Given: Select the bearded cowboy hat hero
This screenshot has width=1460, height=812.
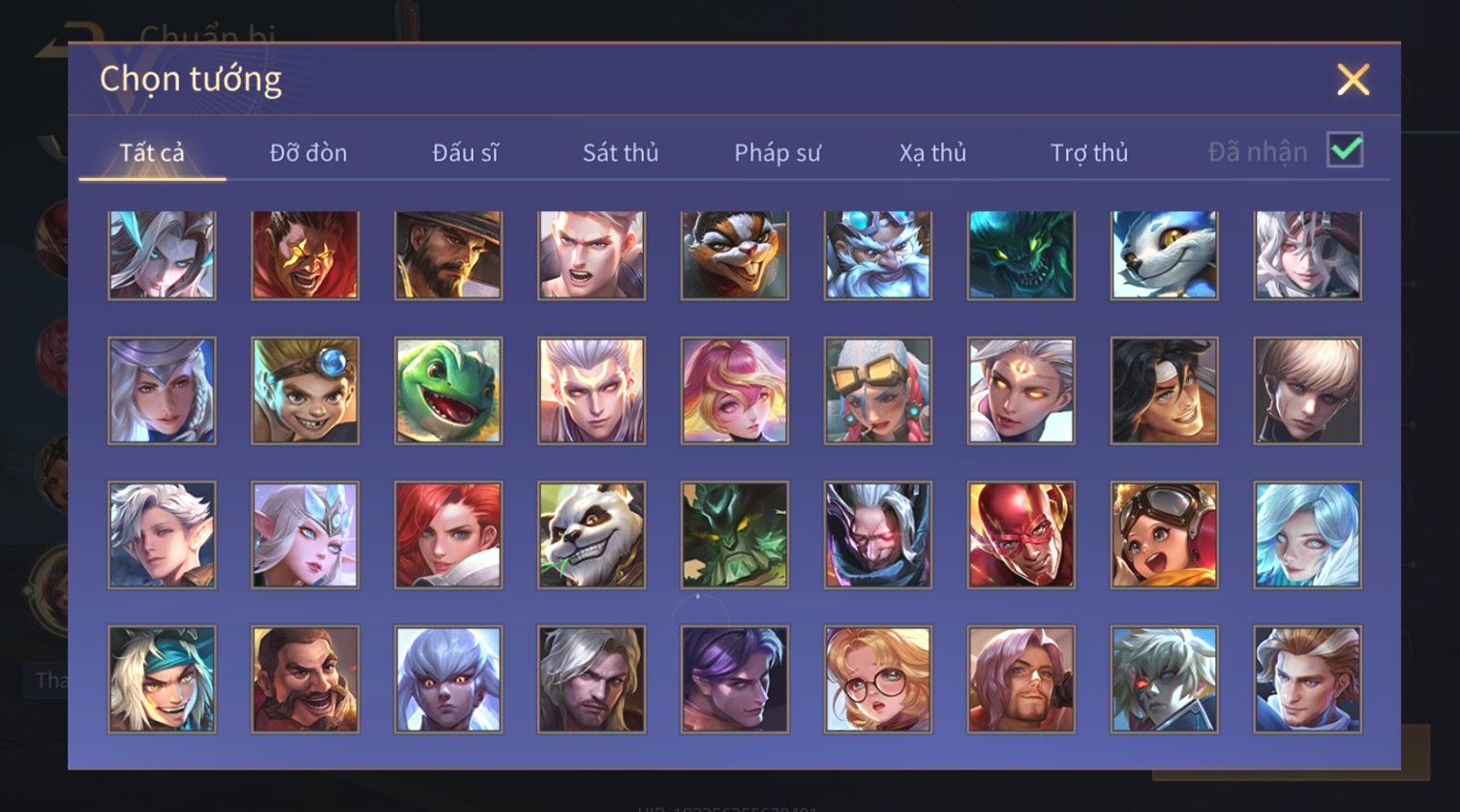Looking at the screenshot, I should tap(448, 256).
